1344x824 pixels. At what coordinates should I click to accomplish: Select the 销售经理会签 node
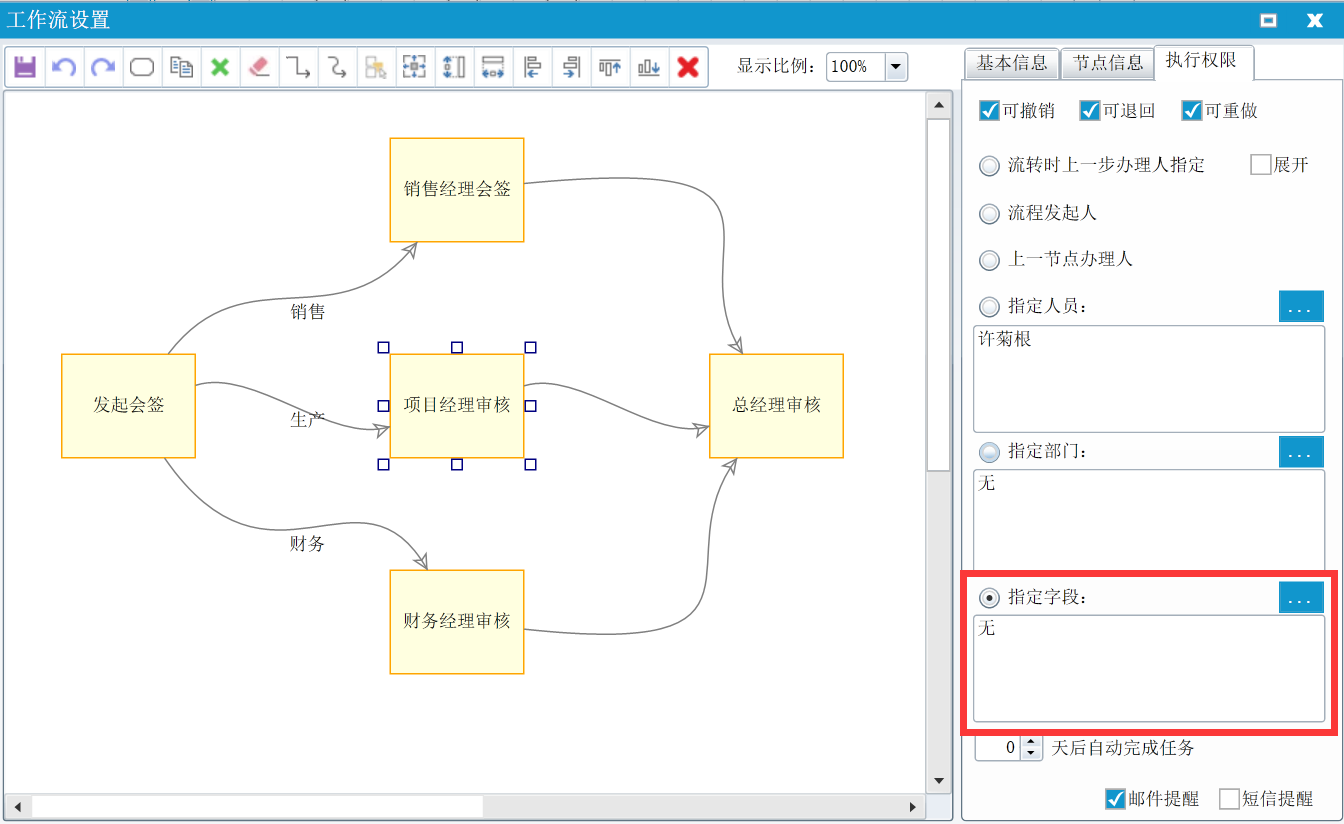(457, 190)
